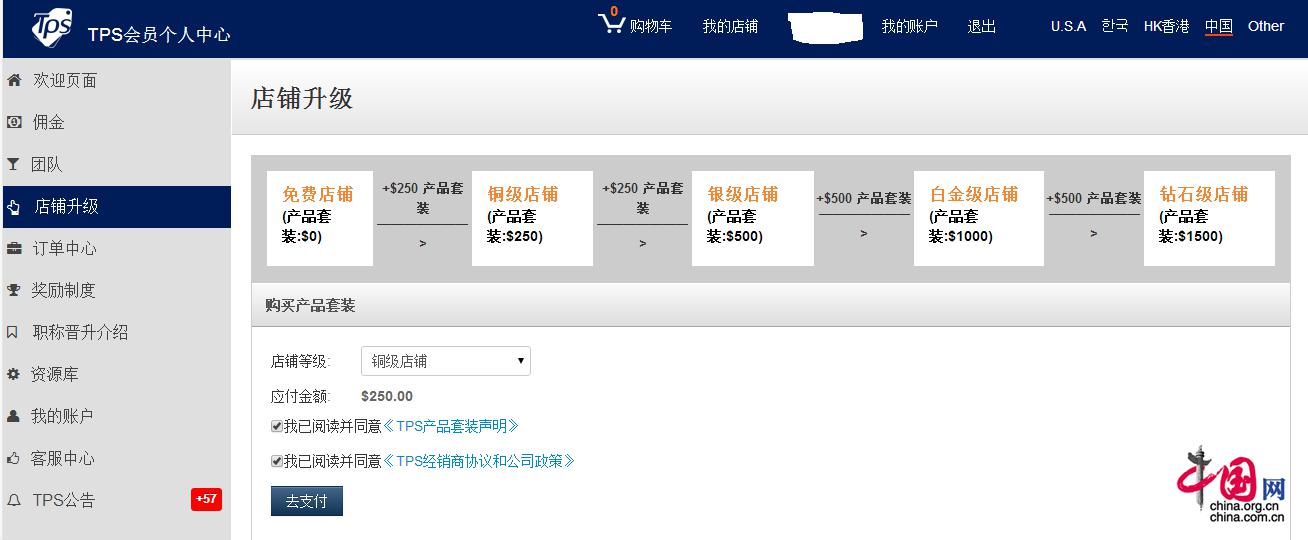Select the 钻石级店铺 tier card

1208,218
